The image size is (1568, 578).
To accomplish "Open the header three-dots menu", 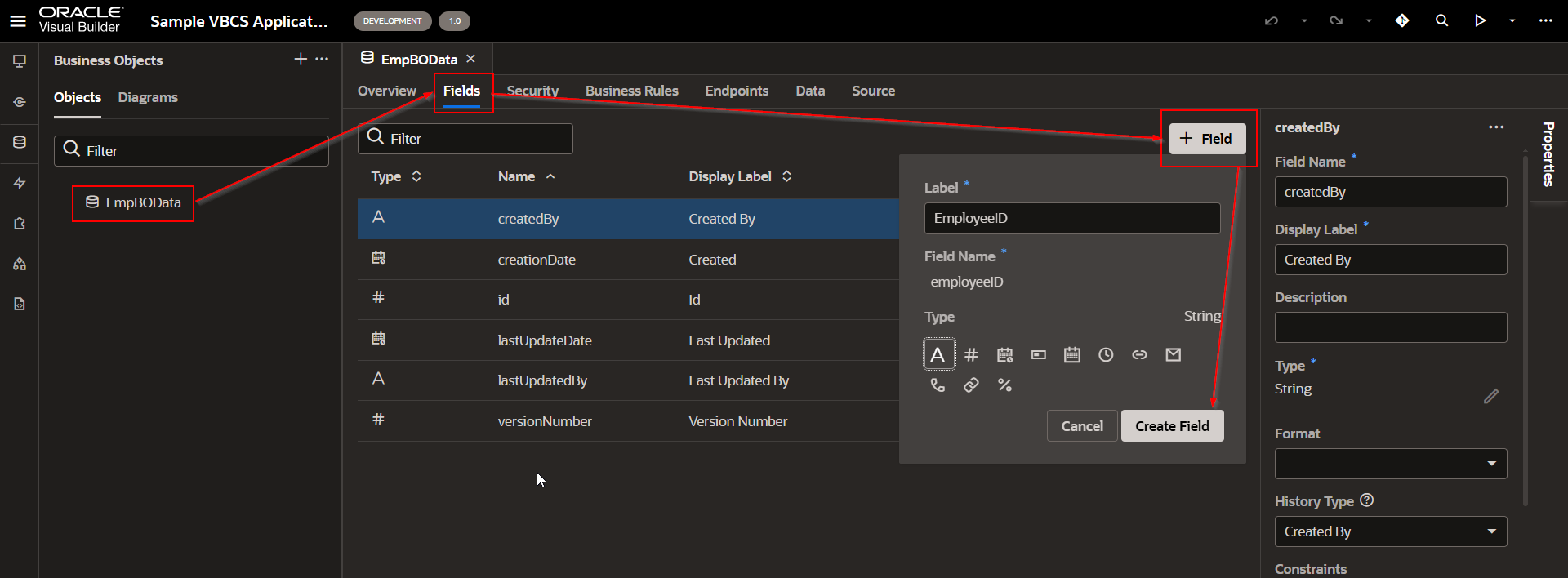I will (x=1545, y=20).
